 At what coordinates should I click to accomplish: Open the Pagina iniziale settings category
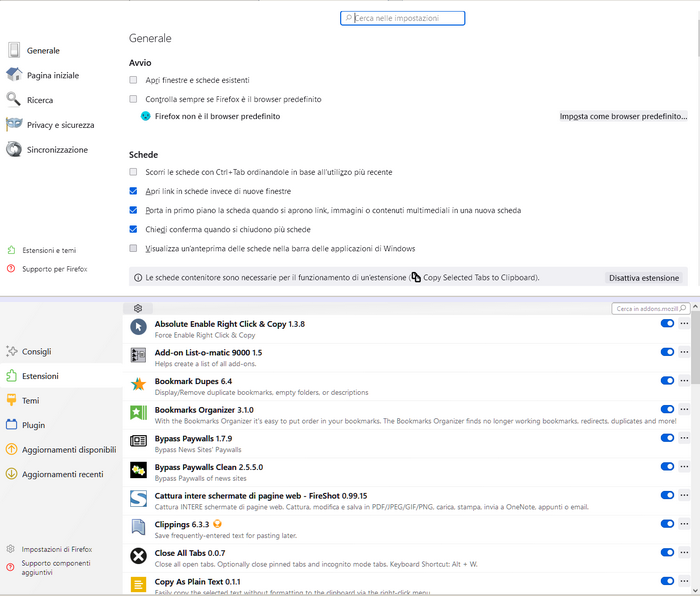[43, 75]
